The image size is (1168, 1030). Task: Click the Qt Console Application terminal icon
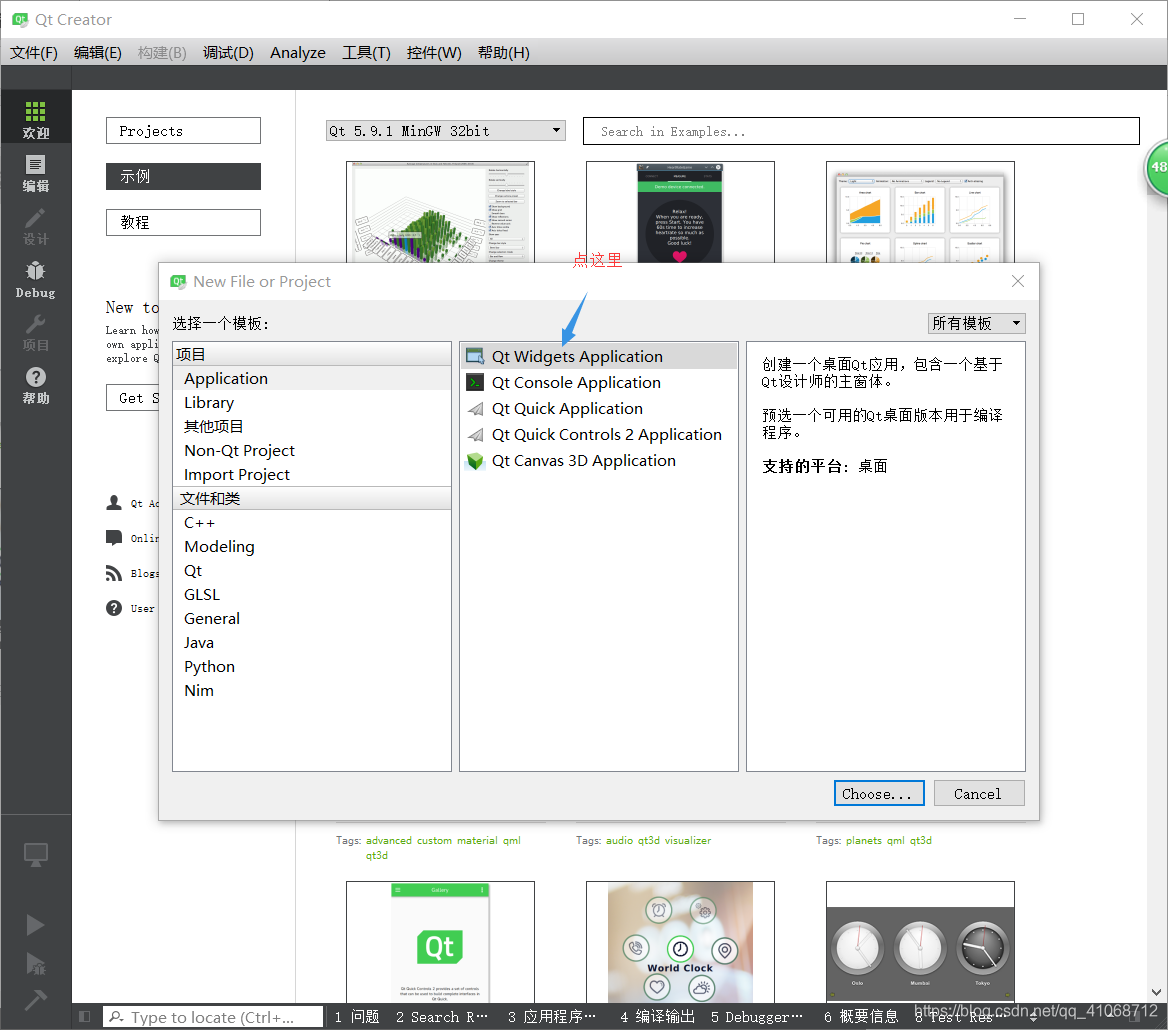(475, 383)
